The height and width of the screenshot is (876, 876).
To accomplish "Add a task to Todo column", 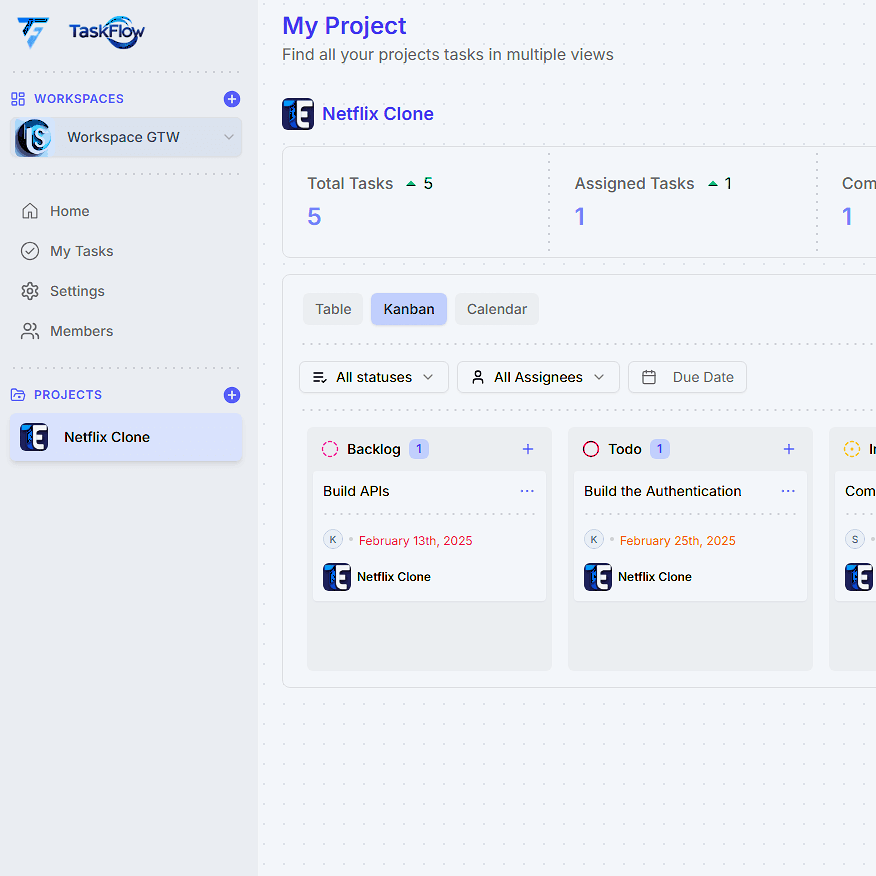I will 789,449.
